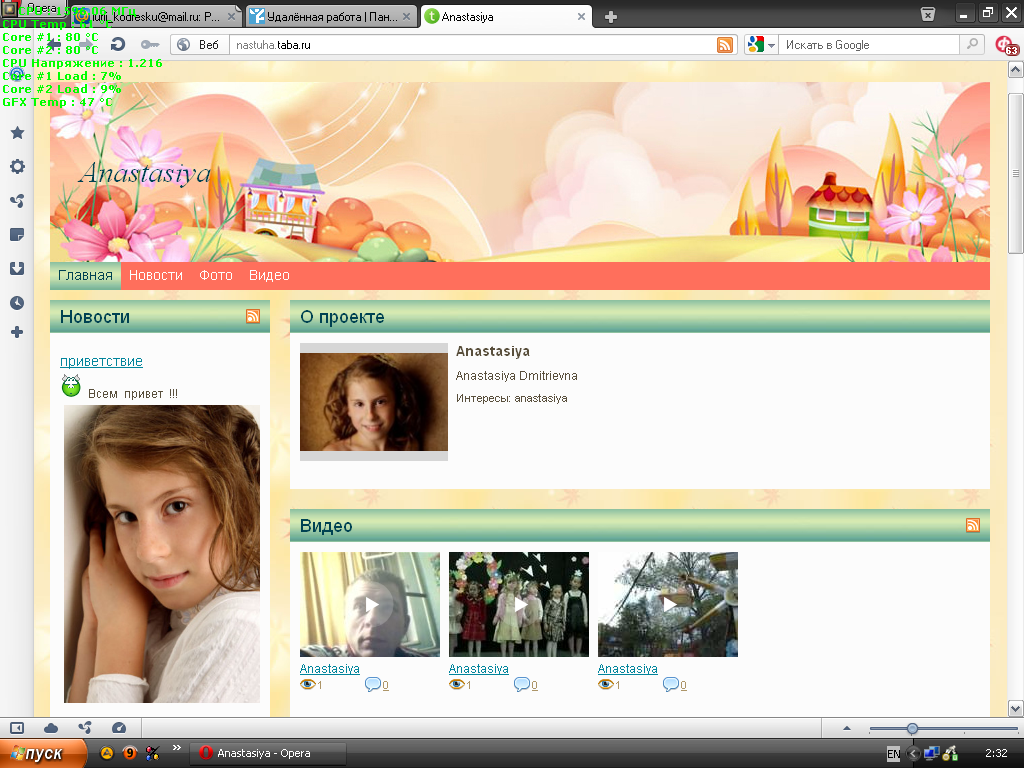Viewport: 1024px width, 768px height.
Task: Open search engine dropdown next to Google icon
Action: [x=771, y=45]
